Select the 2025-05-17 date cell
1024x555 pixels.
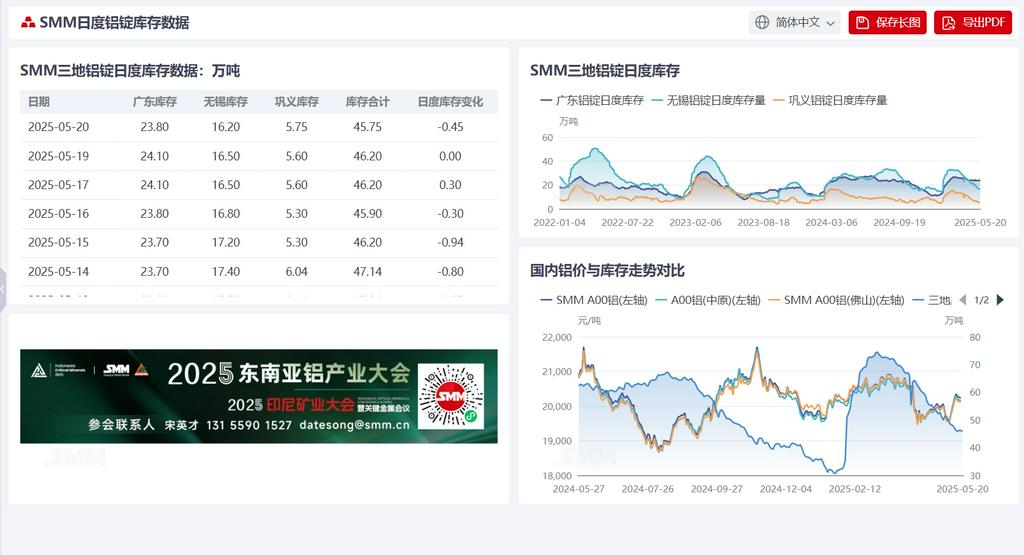(x=58, y=185)
